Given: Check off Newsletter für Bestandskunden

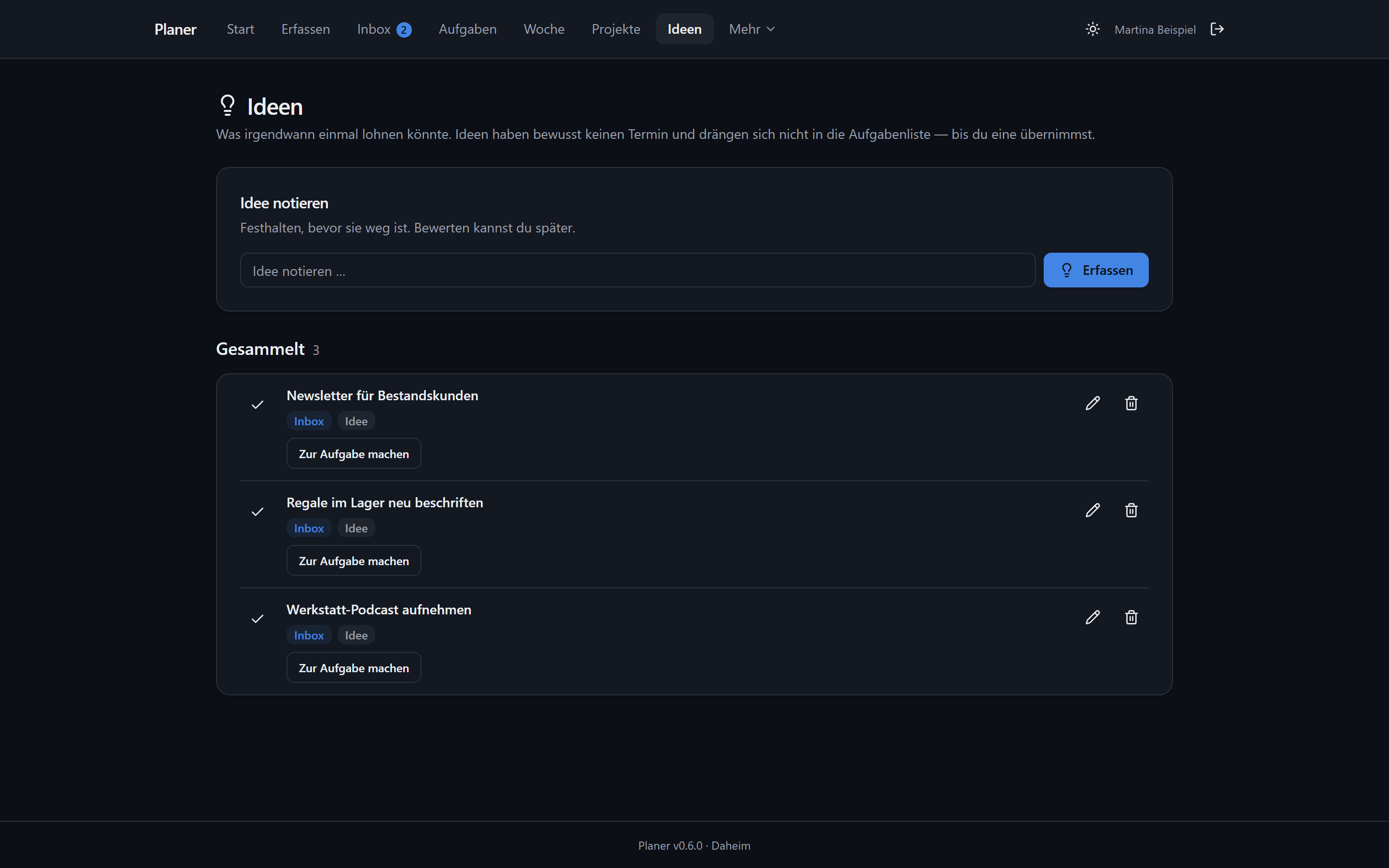Looking at the screenshot, I should pos(258,405).
